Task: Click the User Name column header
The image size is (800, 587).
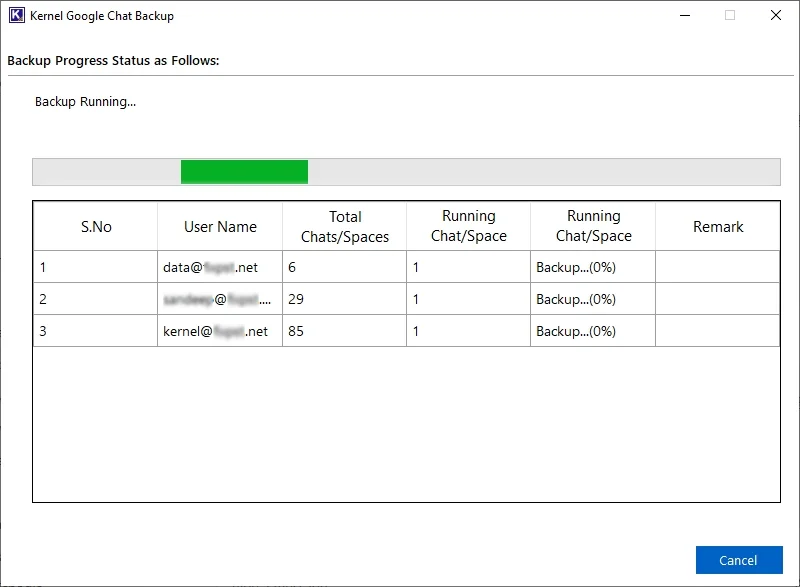Action: coord(218,226)
